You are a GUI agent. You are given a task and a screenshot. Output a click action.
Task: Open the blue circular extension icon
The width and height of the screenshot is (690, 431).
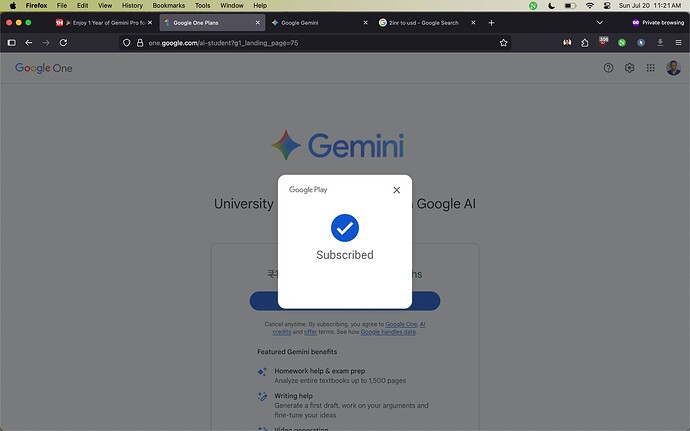coord(641,43)
